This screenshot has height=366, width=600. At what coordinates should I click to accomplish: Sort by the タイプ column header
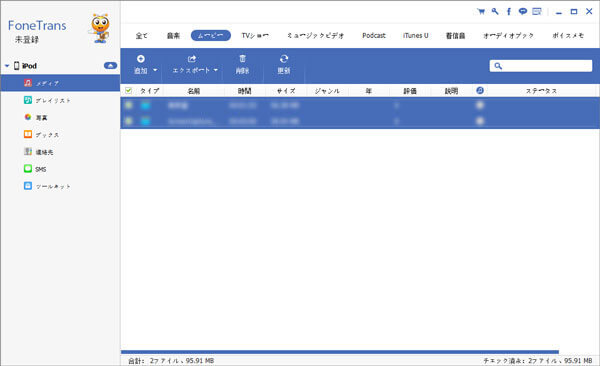[x=150, y=91]
